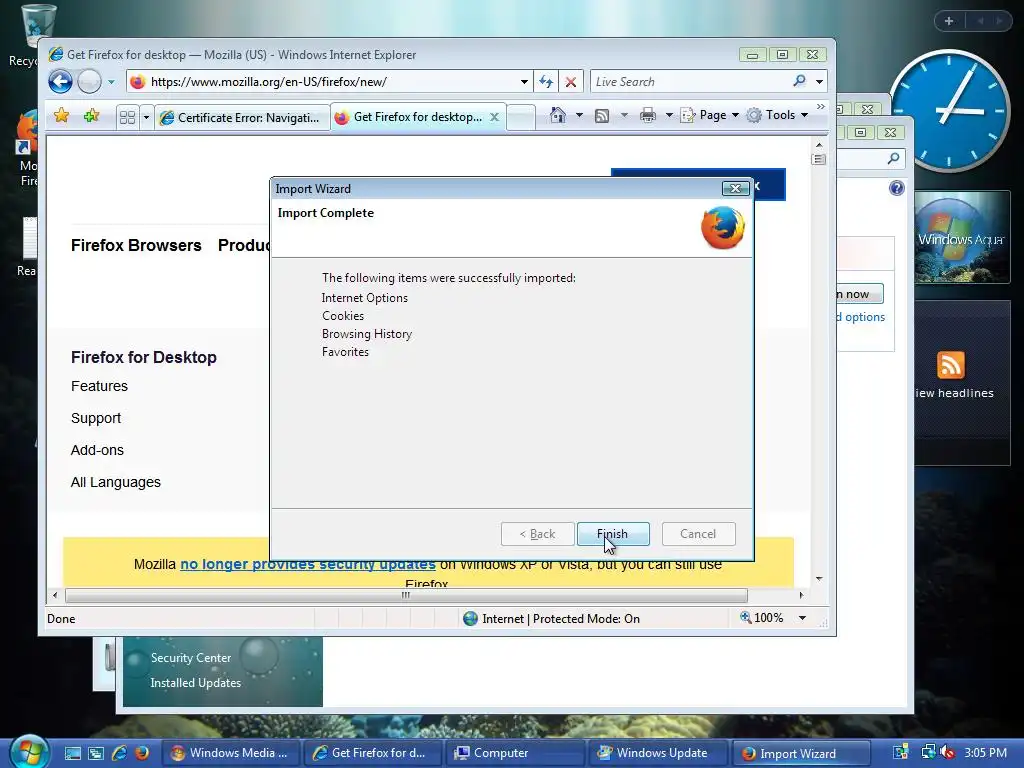Click the help icon in Windows Update window

point(897,188)
